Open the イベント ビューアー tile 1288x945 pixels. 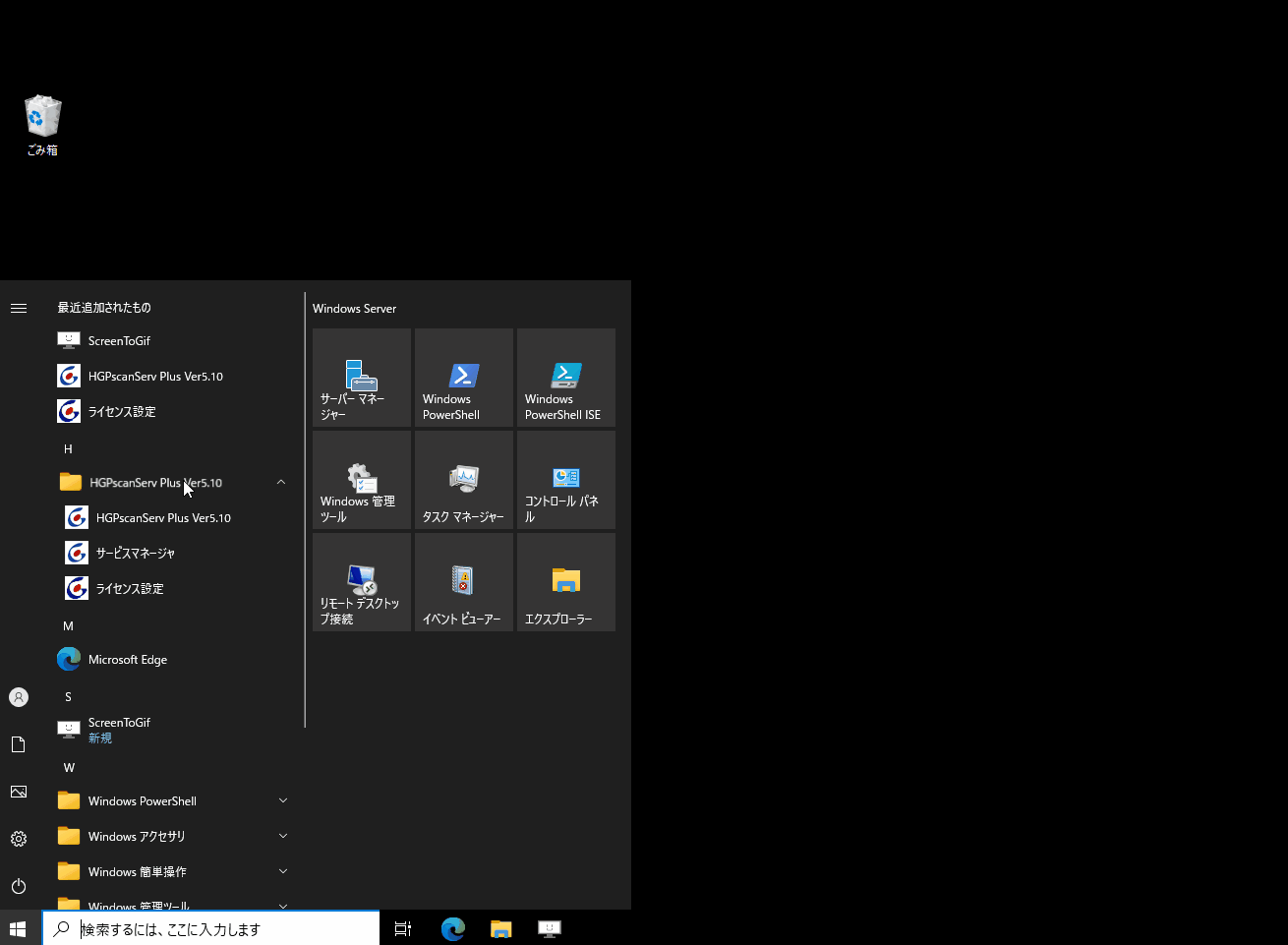[x=464, y=582]
